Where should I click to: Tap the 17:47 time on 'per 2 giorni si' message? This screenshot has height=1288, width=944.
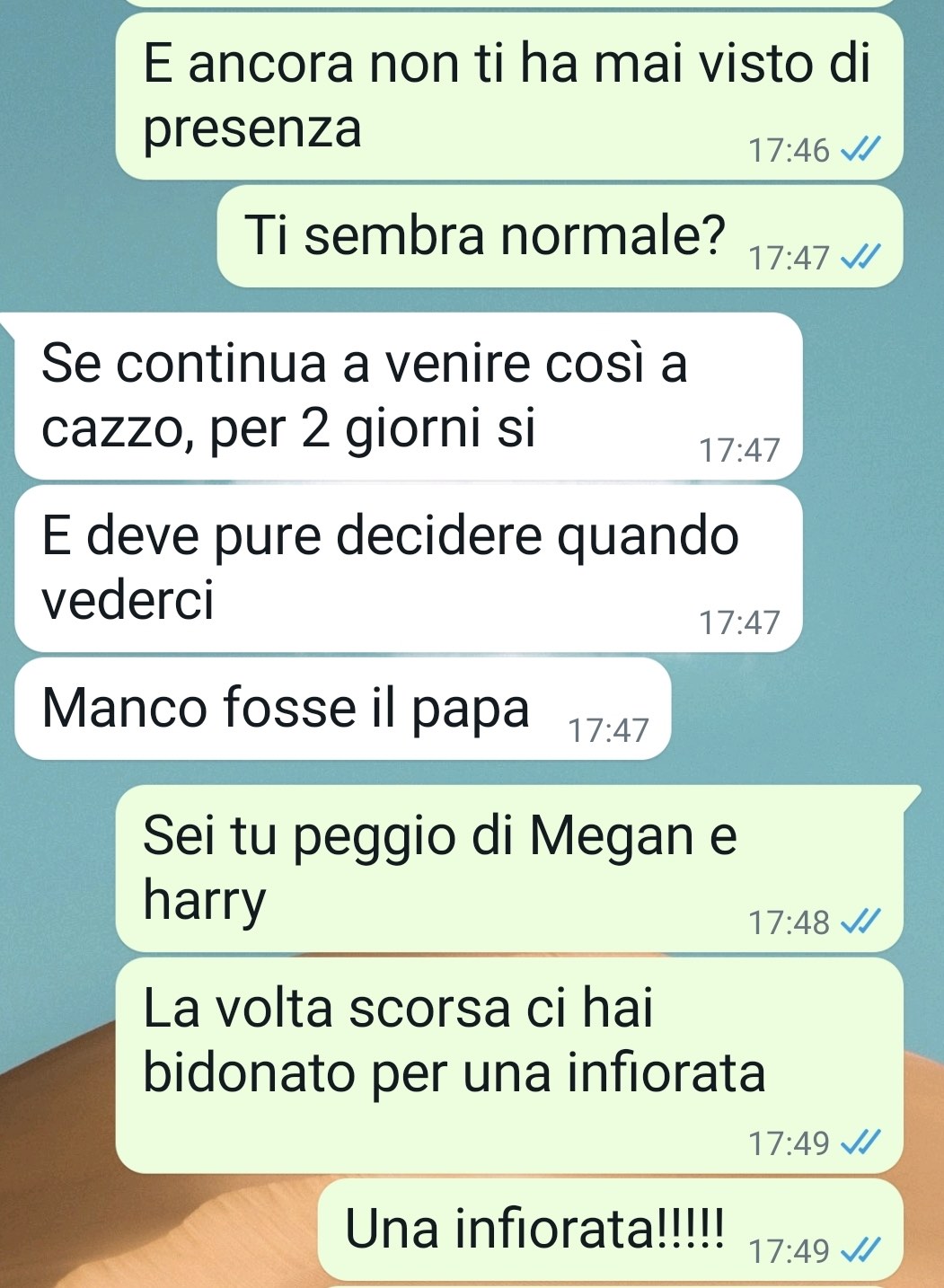(x=740, y=450)
